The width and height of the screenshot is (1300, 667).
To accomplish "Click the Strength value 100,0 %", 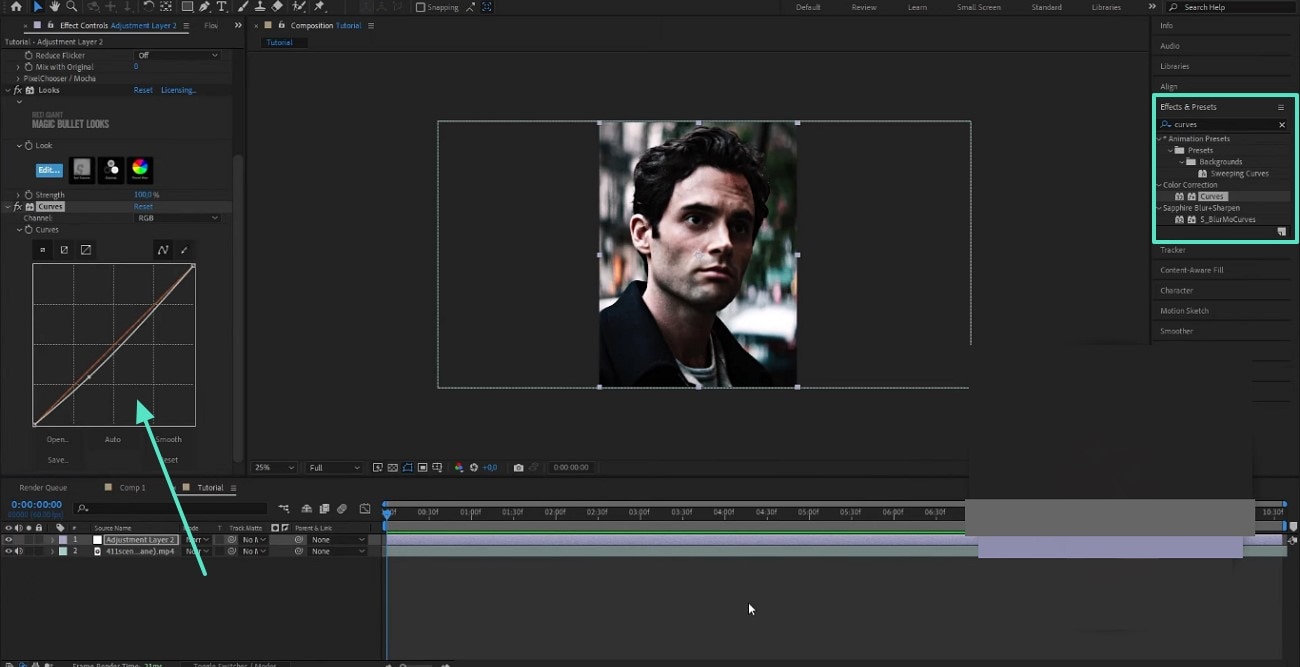I will coord(147,195).
